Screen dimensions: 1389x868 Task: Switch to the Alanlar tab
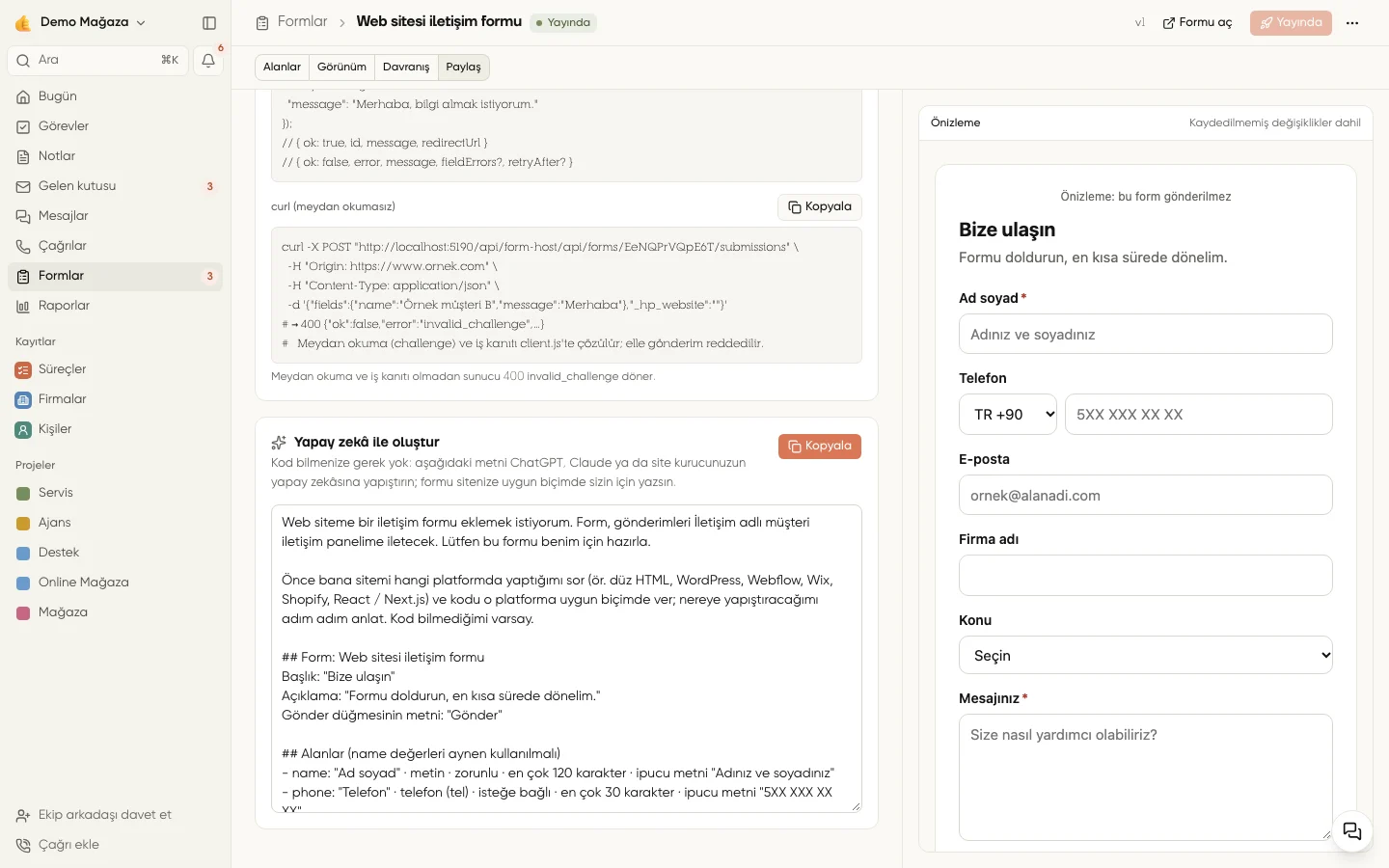point(283,68)
